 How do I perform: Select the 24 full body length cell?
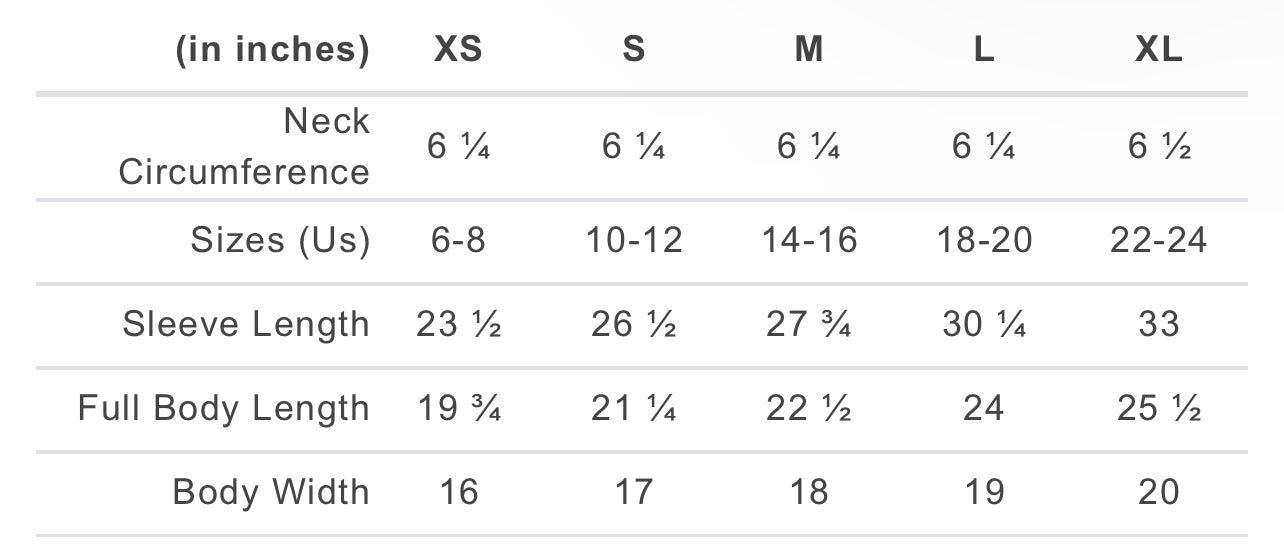(984, 409)
